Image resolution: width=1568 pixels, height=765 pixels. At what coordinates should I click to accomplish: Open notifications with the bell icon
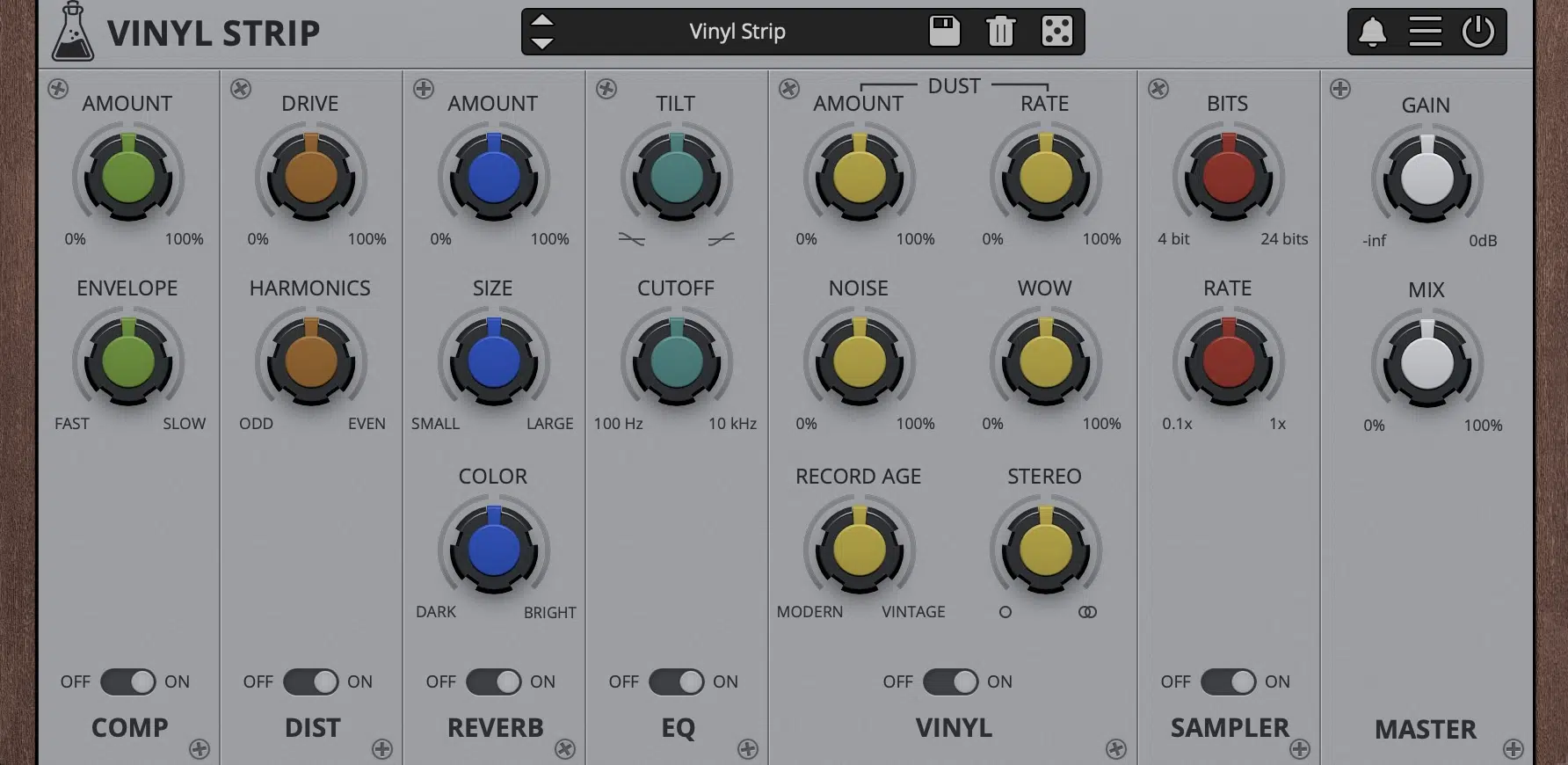click(x=1372, y=32)
